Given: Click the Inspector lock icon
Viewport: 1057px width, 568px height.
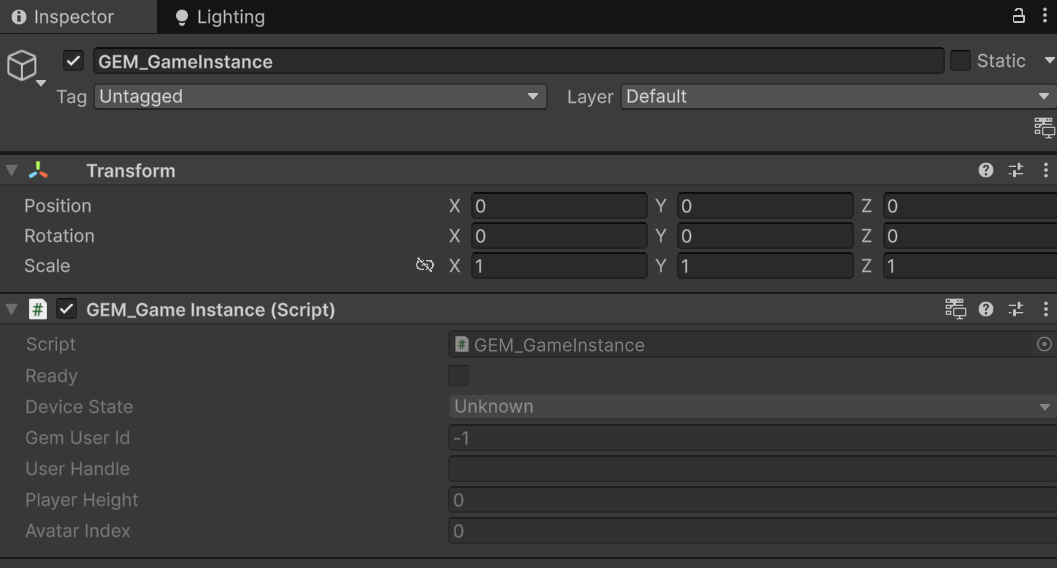Looking at the screenshot, I should tap(1019, 16).
